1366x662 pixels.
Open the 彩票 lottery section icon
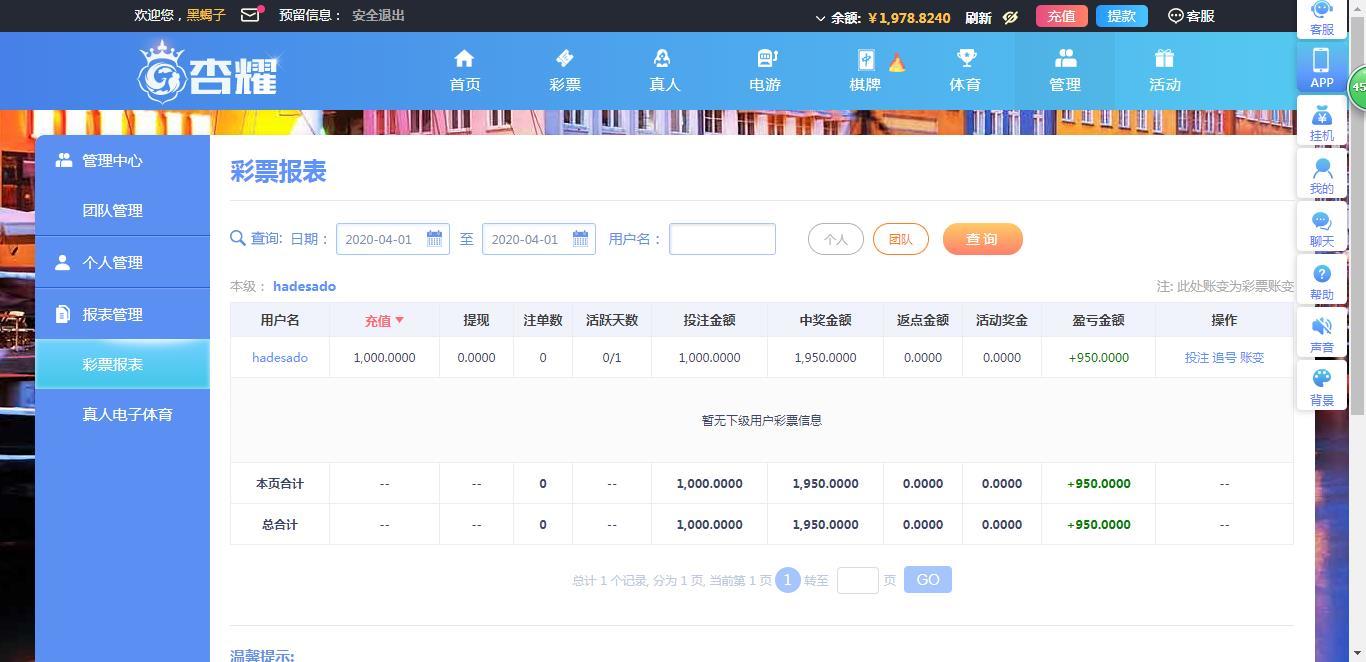pyautogui.click(x=564, y=59)
